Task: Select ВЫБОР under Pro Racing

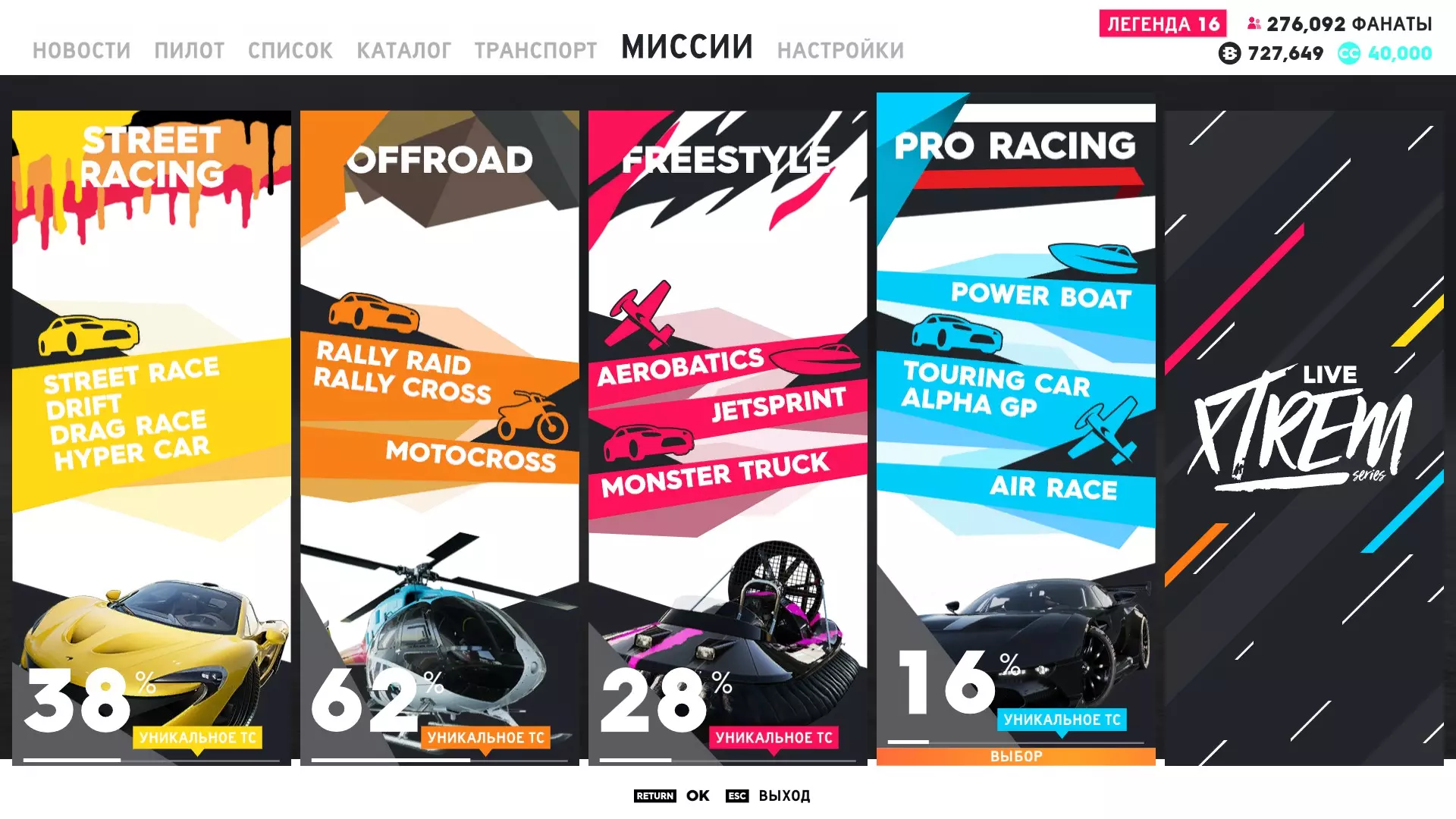Action: coord(1016,756)
